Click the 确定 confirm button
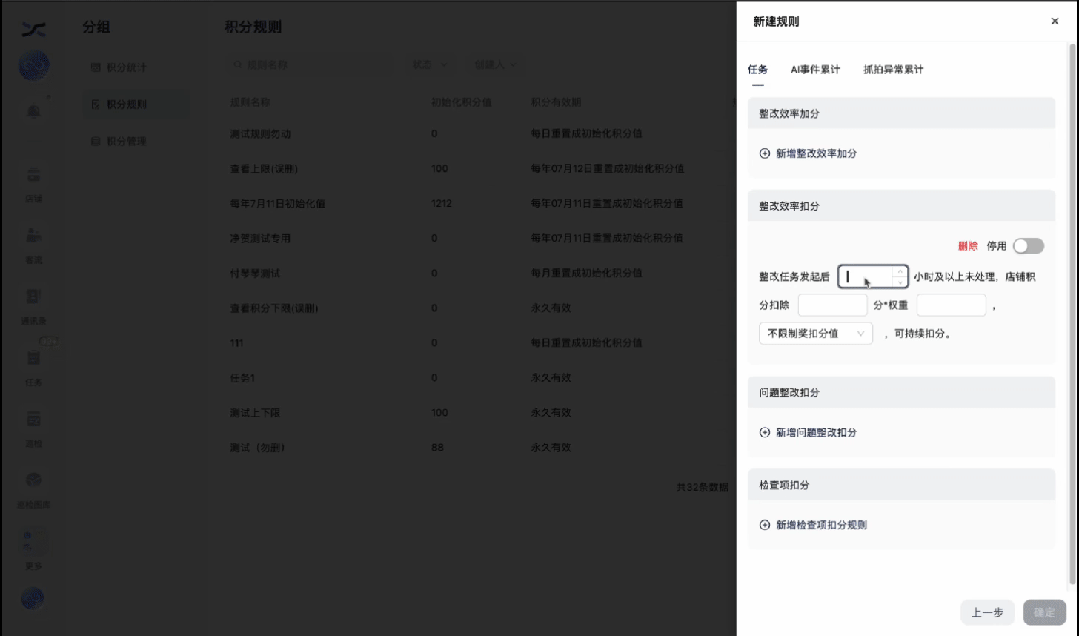 (1044, 612)
